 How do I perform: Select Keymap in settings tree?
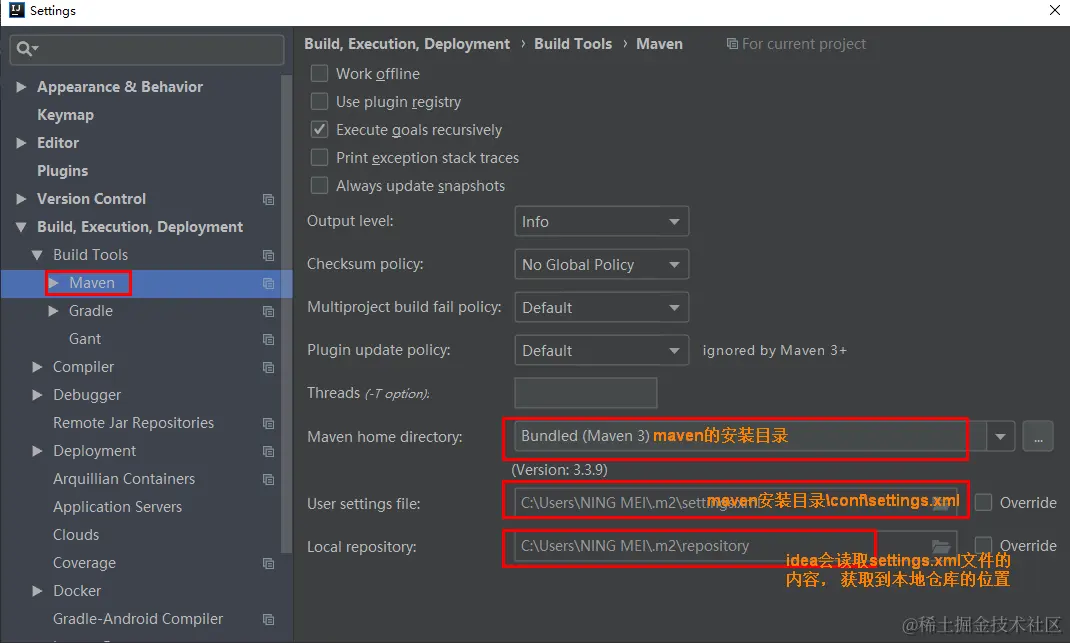click(65, 115)
